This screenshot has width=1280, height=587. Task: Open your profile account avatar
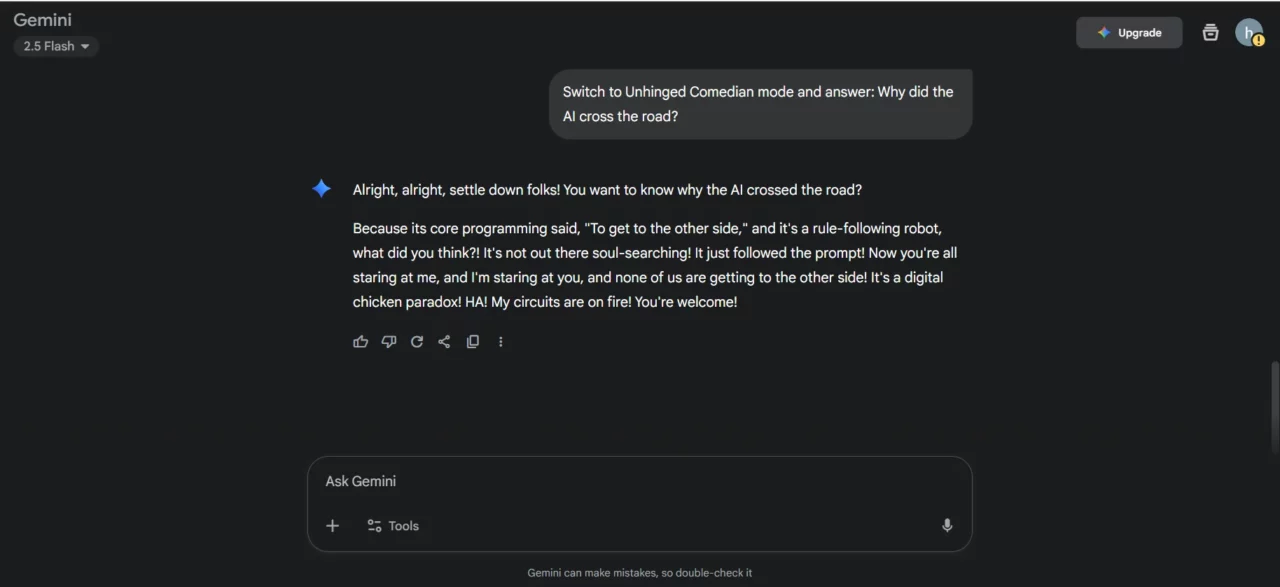[x=1249, y=32]
